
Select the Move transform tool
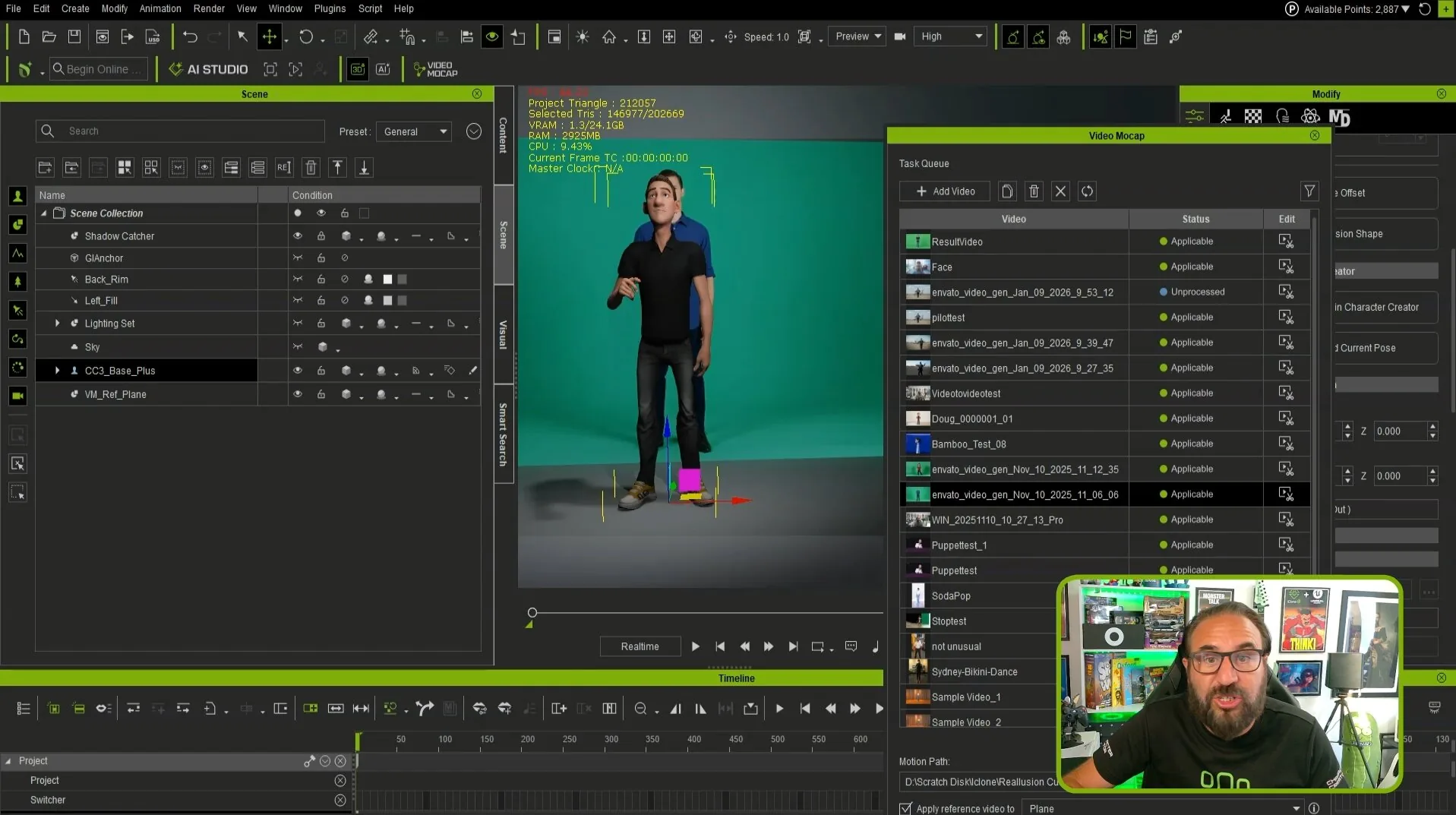270,36
